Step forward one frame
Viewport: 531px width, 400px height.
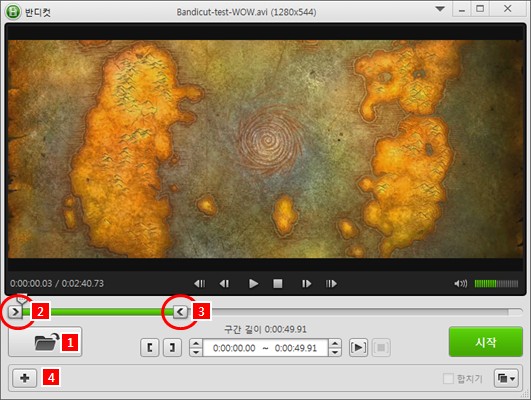[x=306, y=283]
